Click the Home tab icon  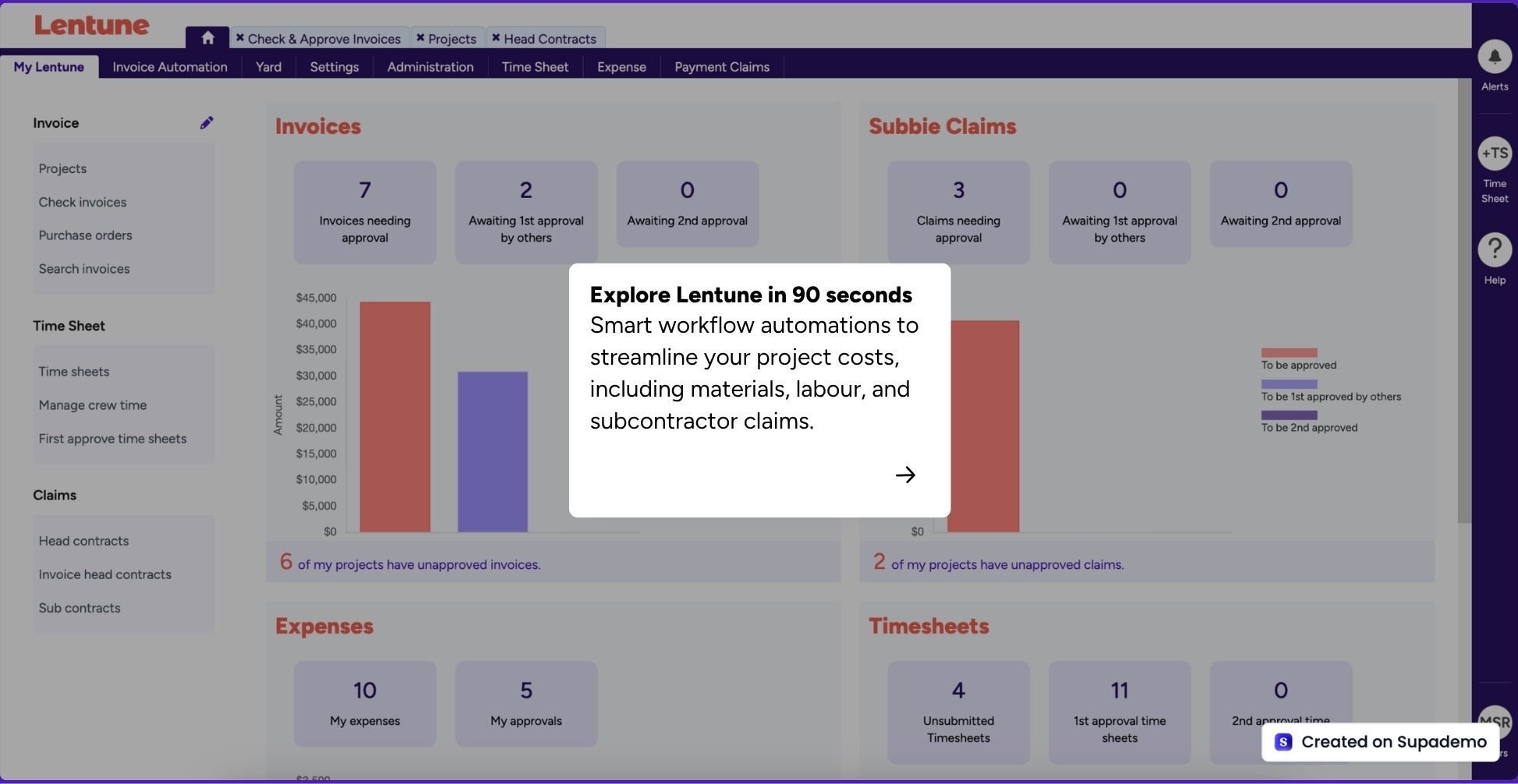[x=207, y=37]
